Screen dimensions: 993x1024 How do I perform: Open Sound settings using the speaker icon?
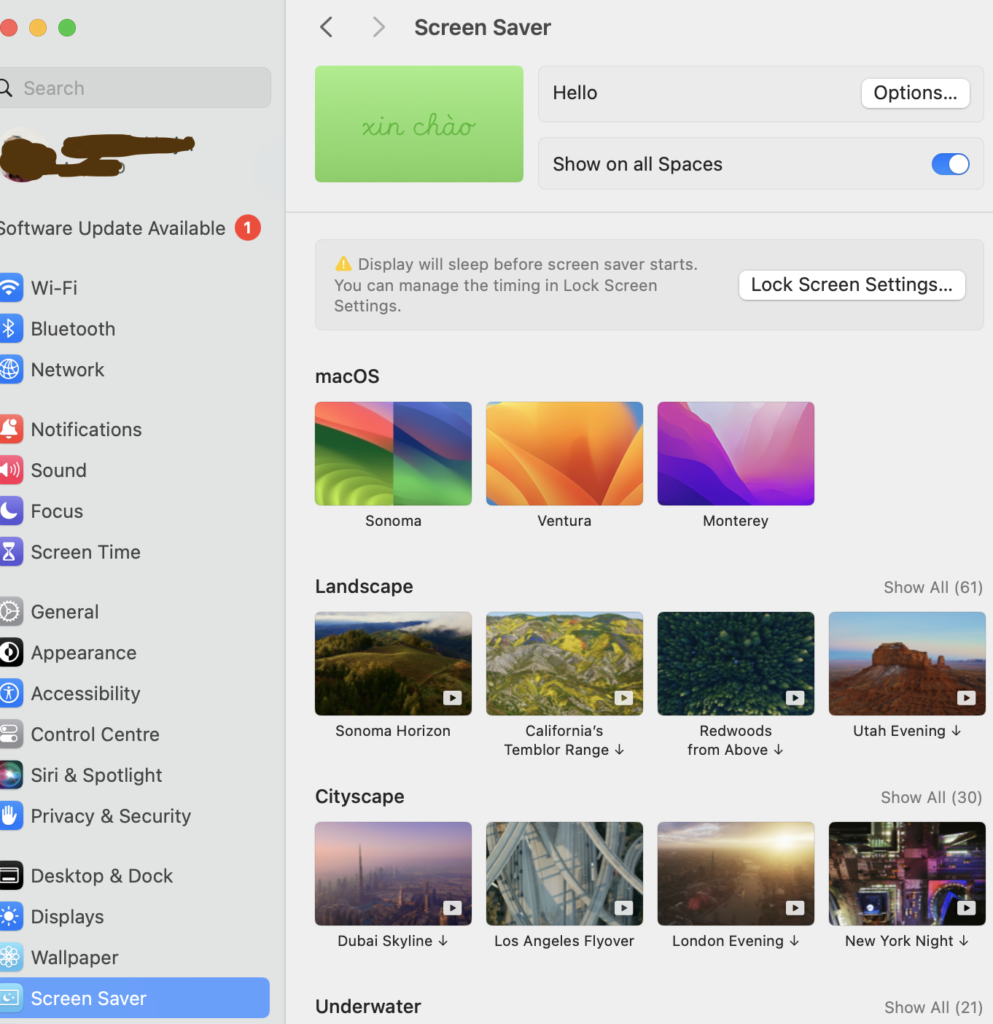click(13, 470)
